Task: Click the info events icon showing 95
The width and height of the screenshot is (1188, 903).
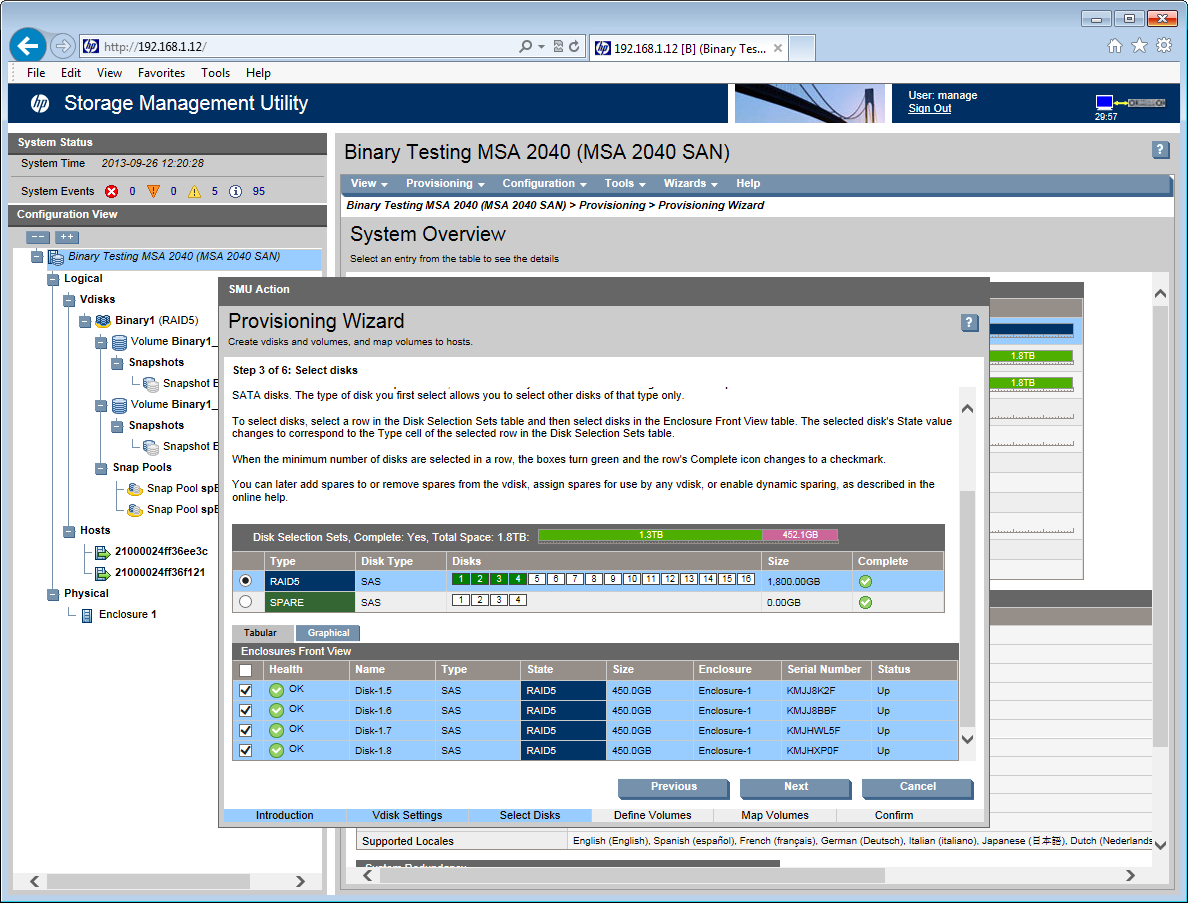Action: pyautogui.click(x=235, y=191)
